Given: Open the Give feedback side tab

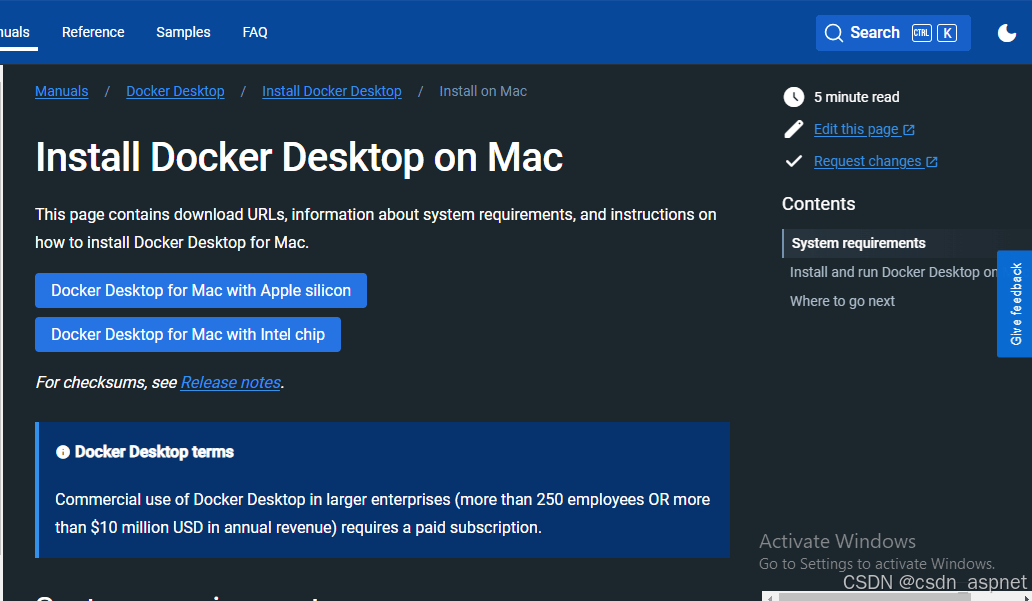Looking at the screenshot, I should tap(1015, 304).
